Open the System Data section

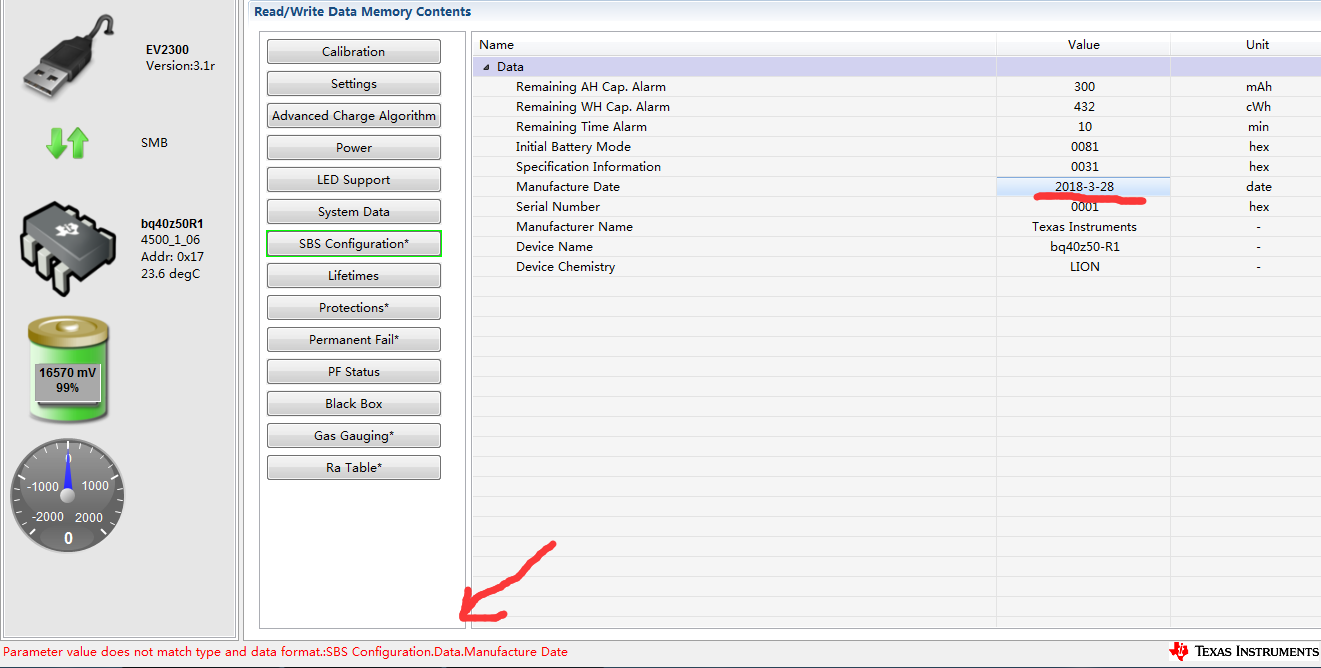353,212
